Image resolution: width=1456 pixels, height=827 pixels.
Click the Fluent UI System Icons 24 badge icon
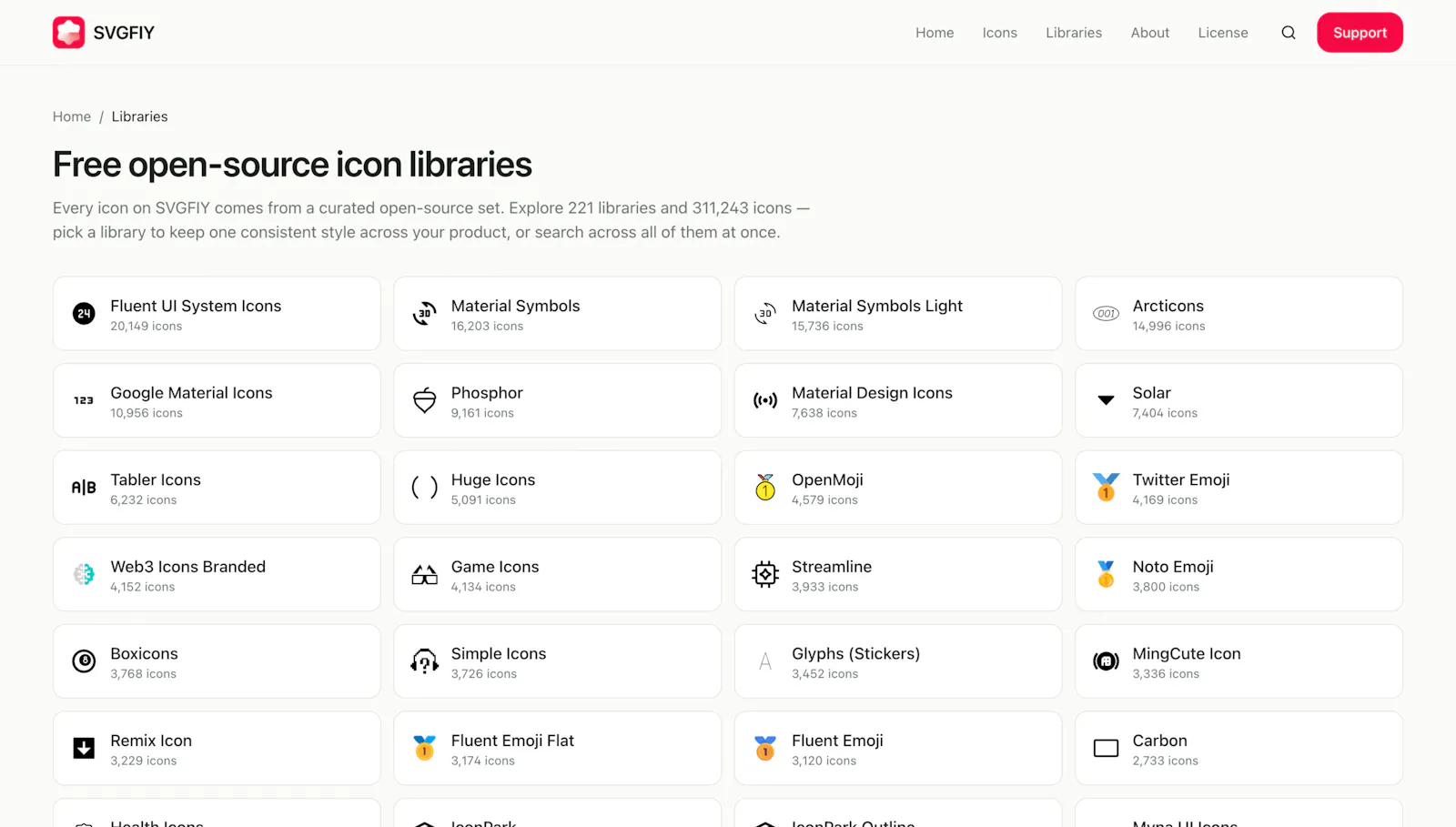tap(84, 314)
